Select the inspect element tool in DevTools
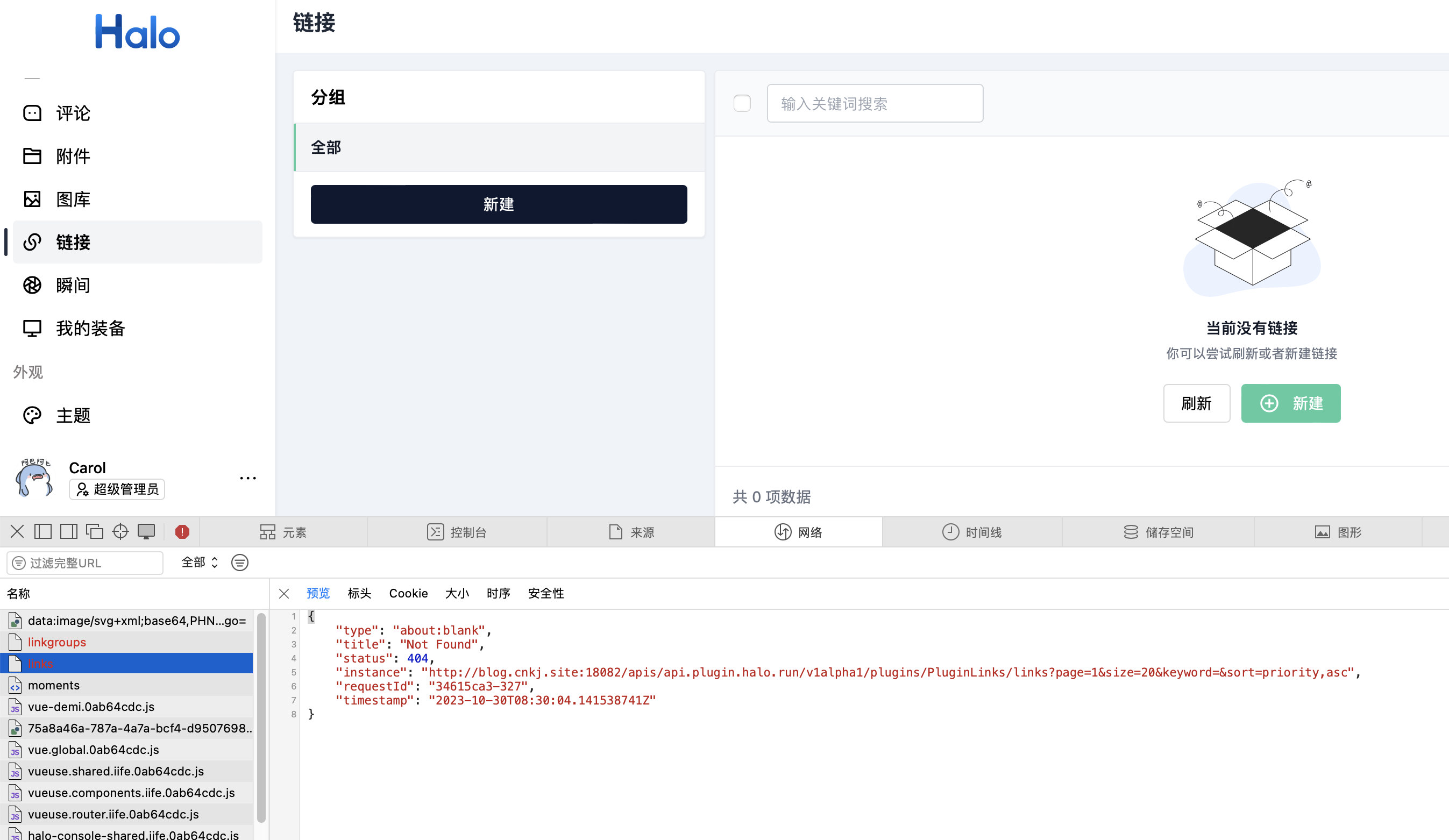1449x840 pixels. (x=120, y=531)
